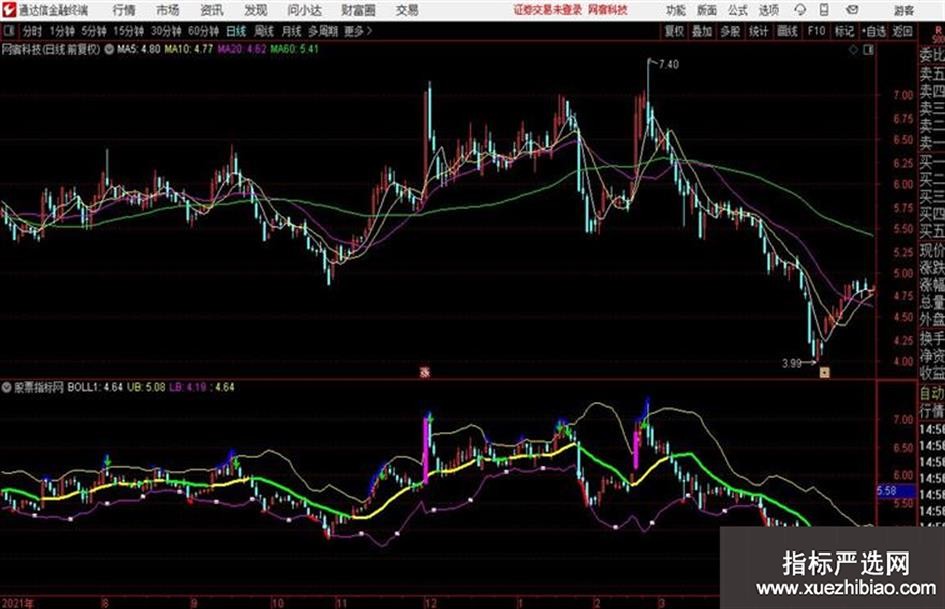Click the UB: 5.08 value

(x=146, y=387)
